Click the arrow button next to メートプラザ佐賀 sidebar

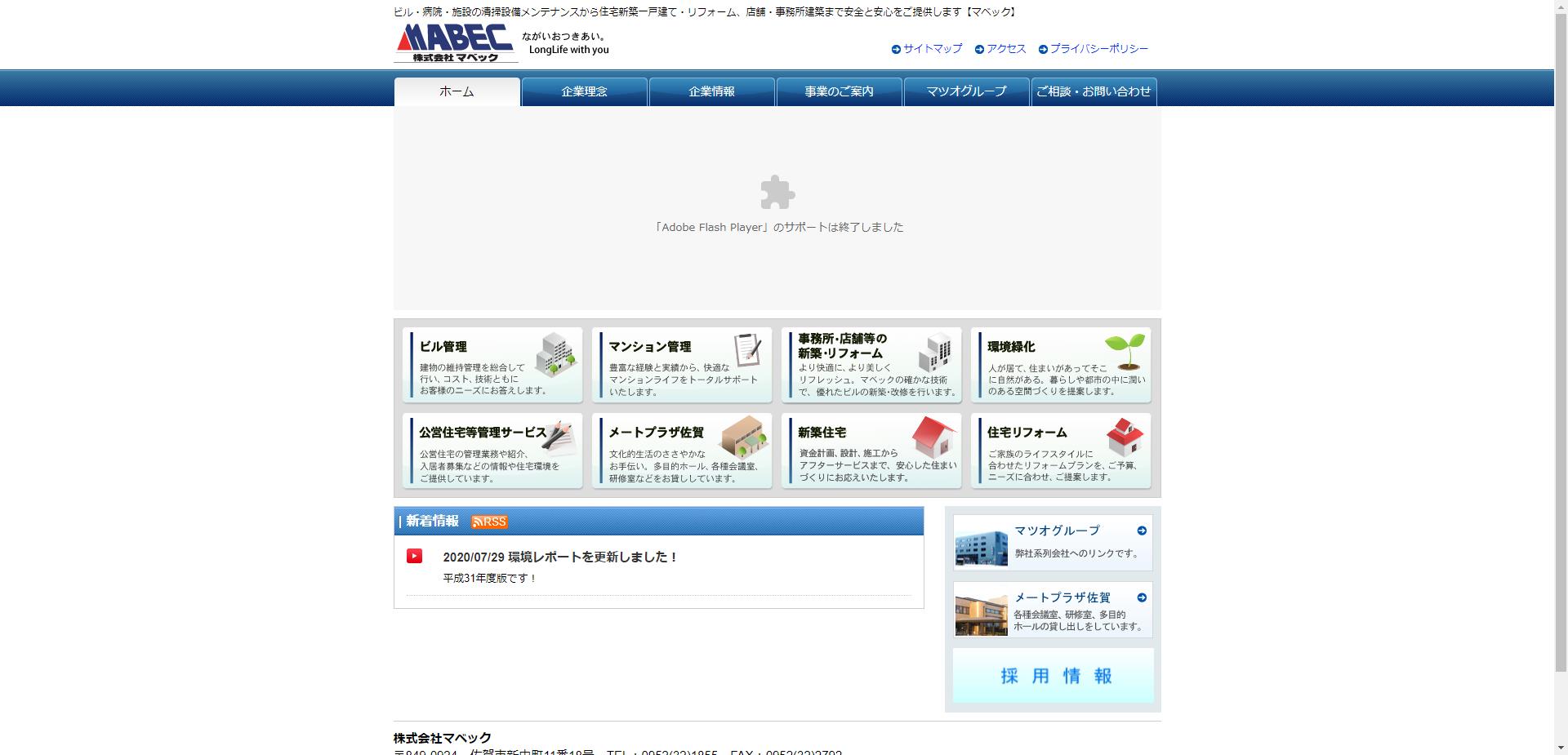pyautogui.click(x=1141, y=597)
